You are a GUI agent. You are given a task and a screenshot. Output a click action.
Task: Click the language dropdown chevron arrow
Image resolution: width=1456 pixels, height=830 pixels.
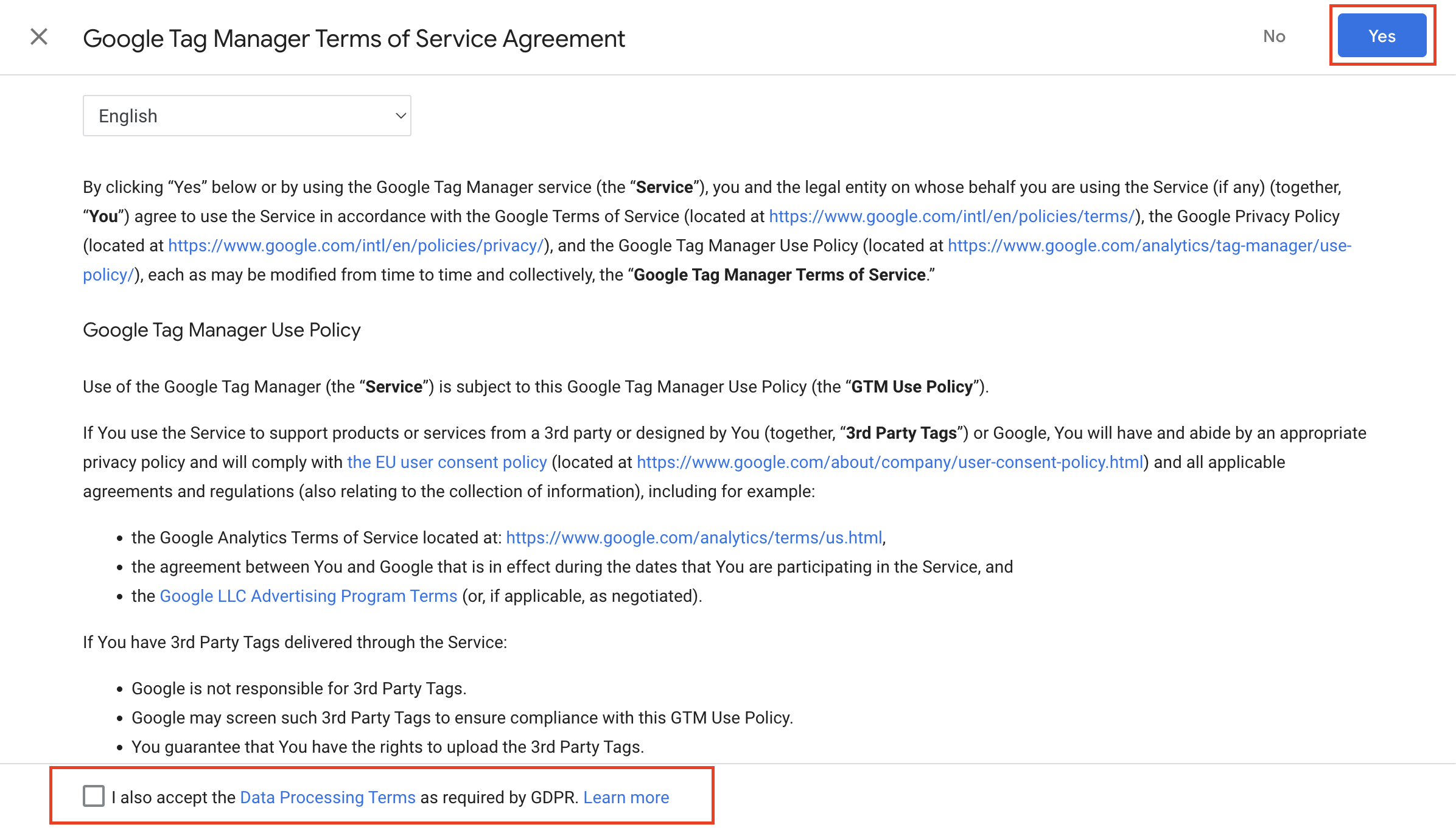tap(400, 116)
